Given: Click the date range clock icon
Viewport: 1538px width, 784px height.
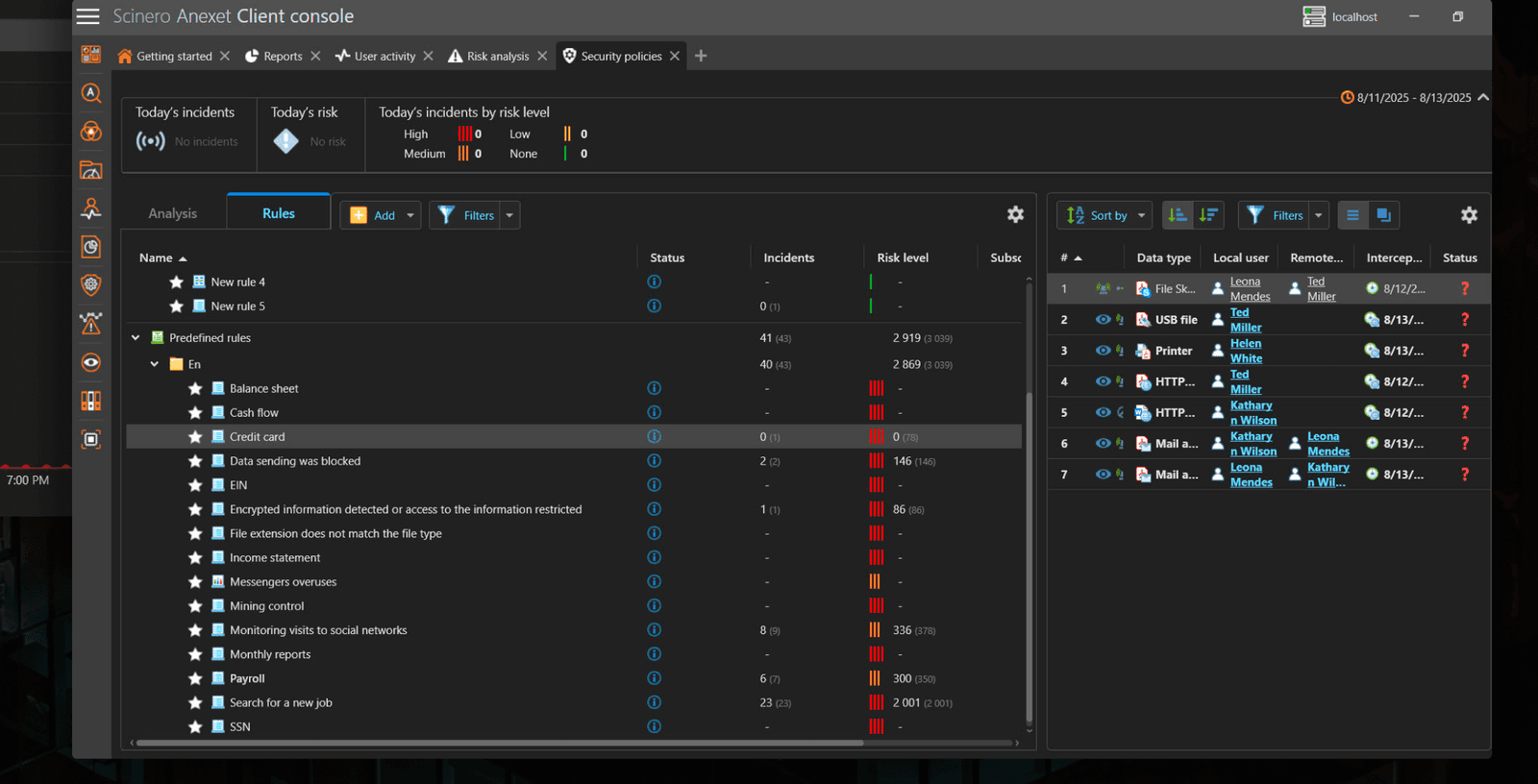Looking at the screenshot, I should coord(1348,97).
